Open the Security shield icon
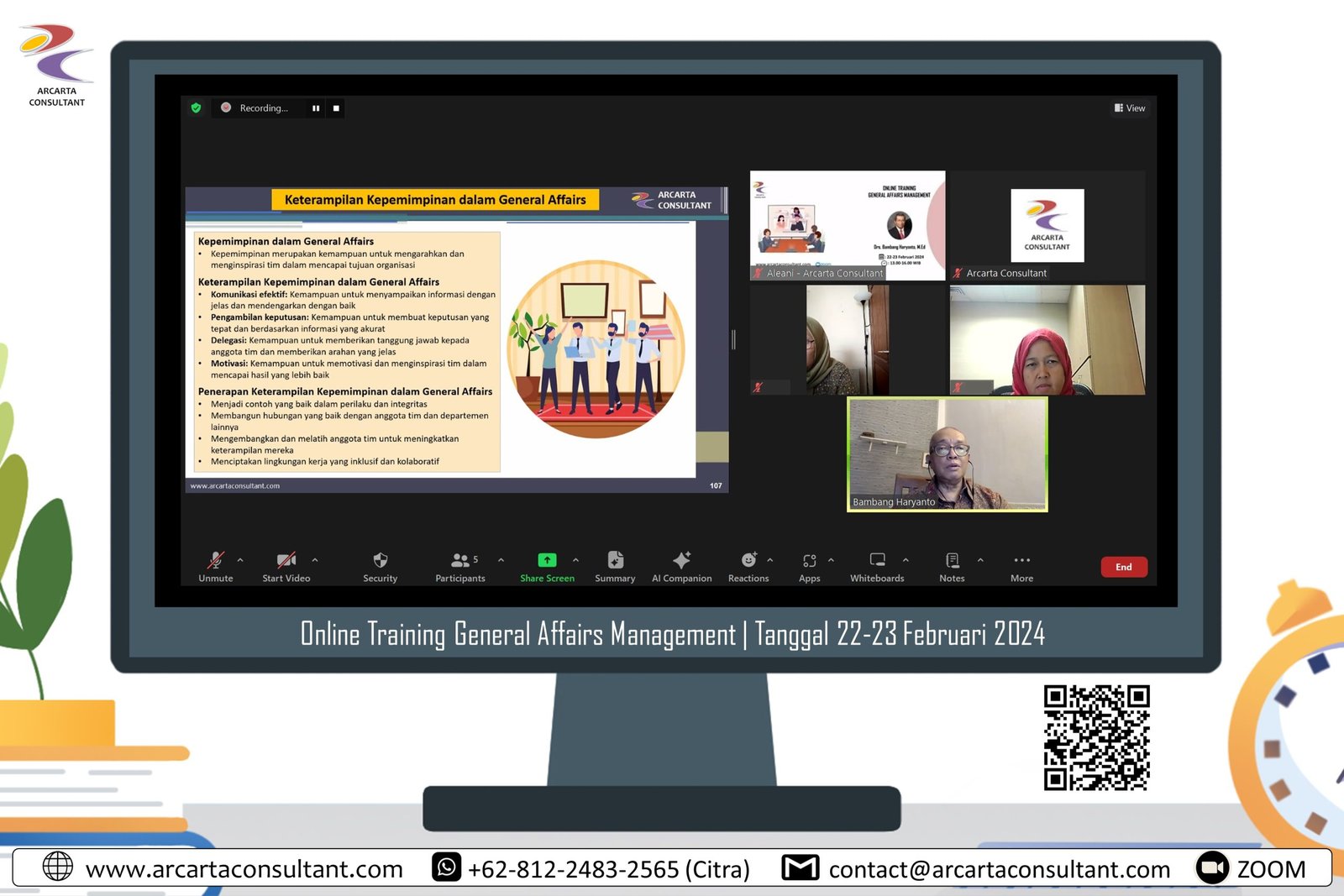Screen dimensions: 1344x896 (x=380, y=561)
